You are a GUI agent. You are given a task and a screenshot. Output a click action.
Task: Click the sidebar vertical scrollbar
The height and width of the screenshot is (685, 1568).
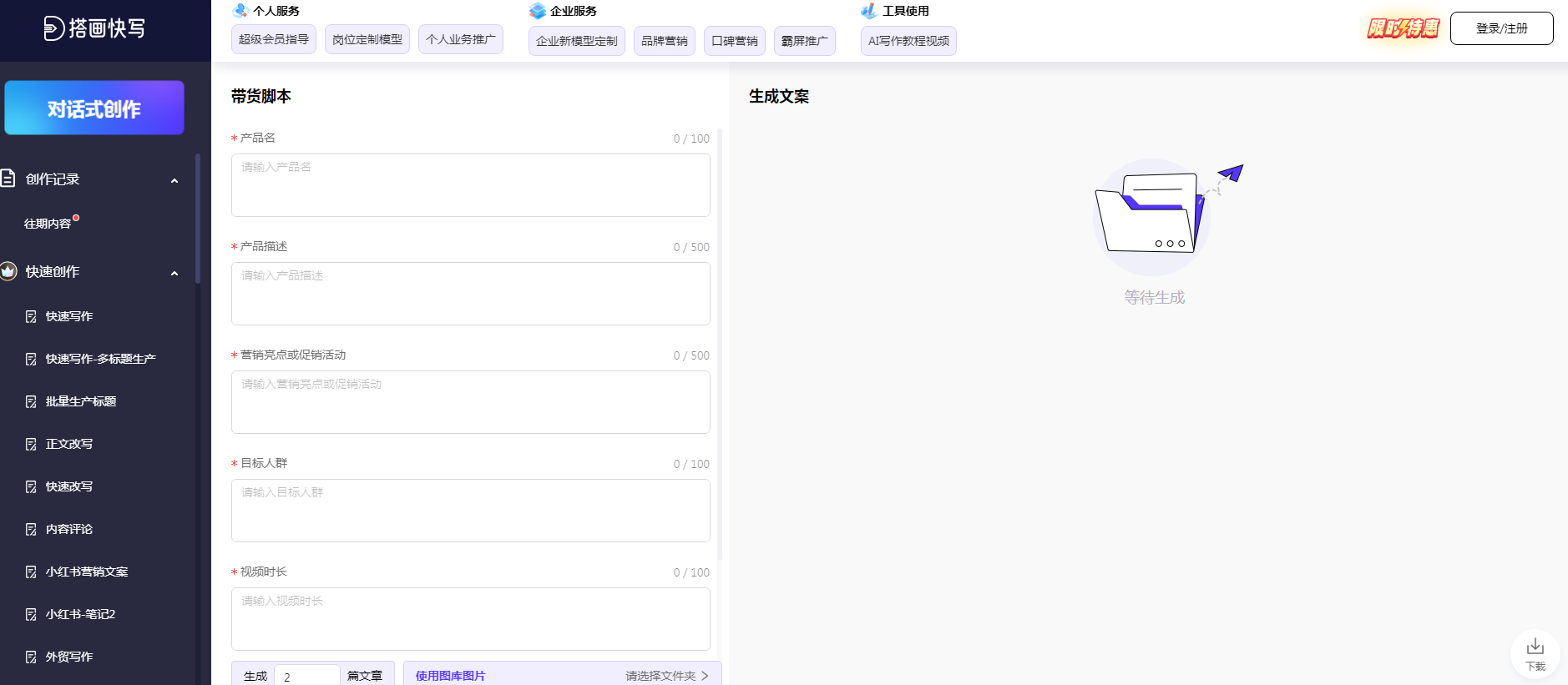(198, 219)
